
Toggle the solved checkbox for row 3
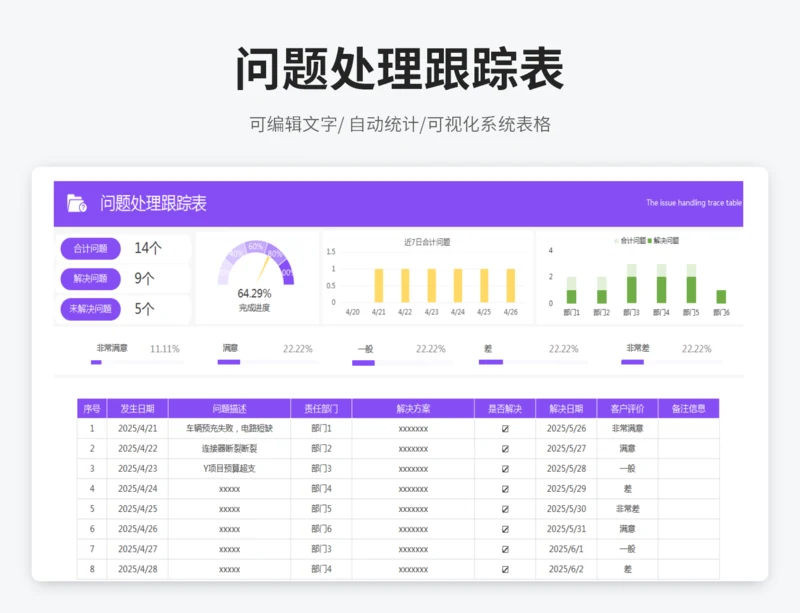[505, 469]
